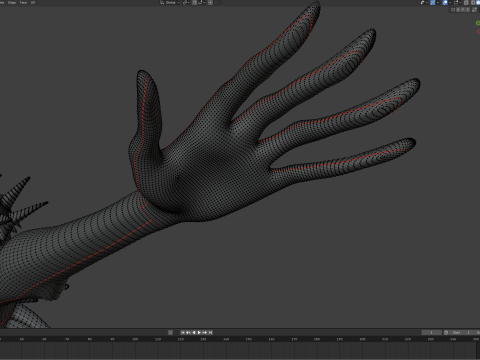The image size is (480, 360).
Task: Open the UV menu in header
Action: [33, 2]
